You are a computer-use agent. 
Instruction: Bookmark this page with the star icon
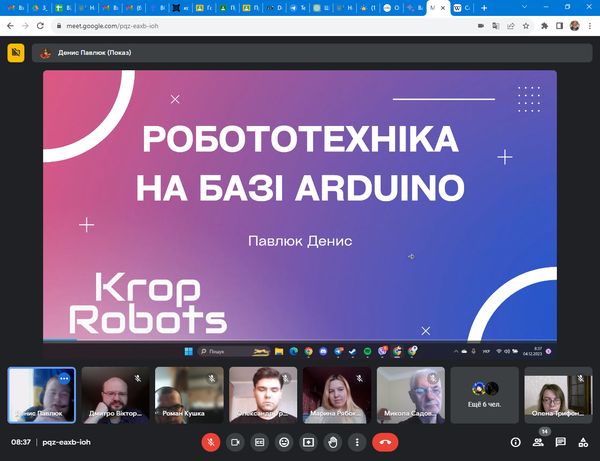click(x=523, y=25)
